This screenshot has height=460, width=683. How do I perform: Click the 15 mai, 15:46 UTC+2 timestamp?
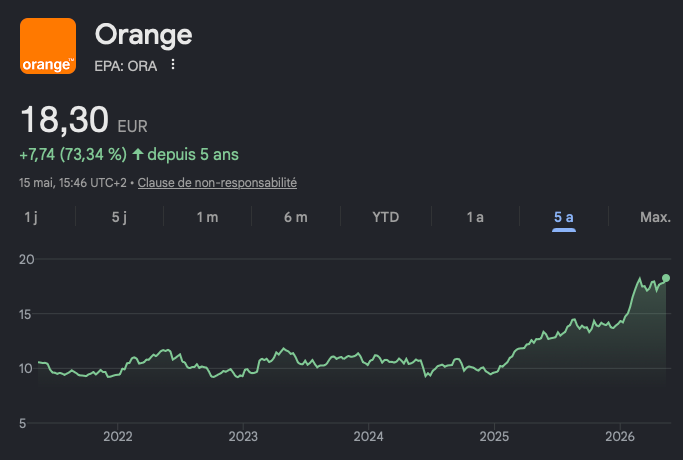73,183
